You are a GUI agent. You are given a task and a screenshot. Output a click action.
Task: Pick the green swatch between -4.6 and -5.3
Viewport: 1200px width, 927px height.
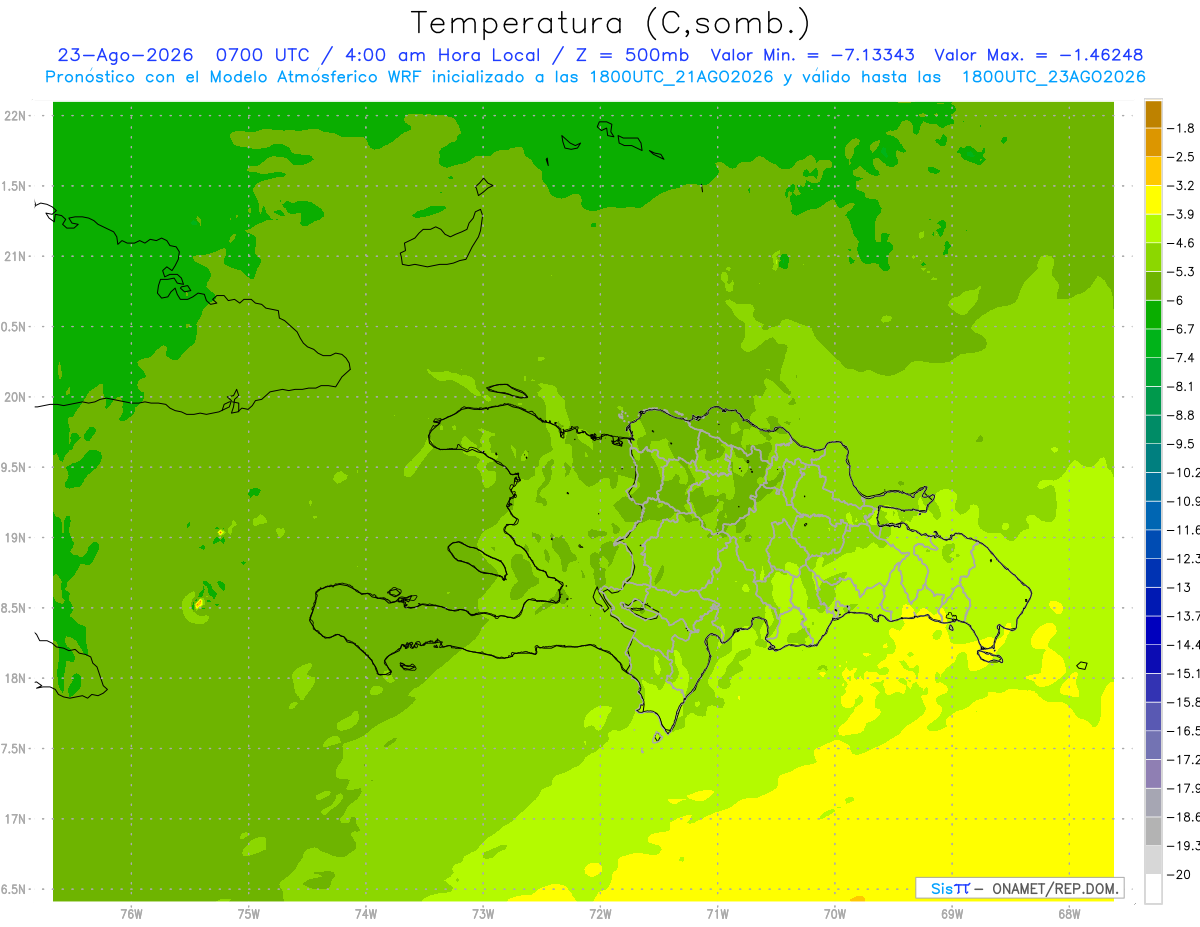pos(1153,258)
